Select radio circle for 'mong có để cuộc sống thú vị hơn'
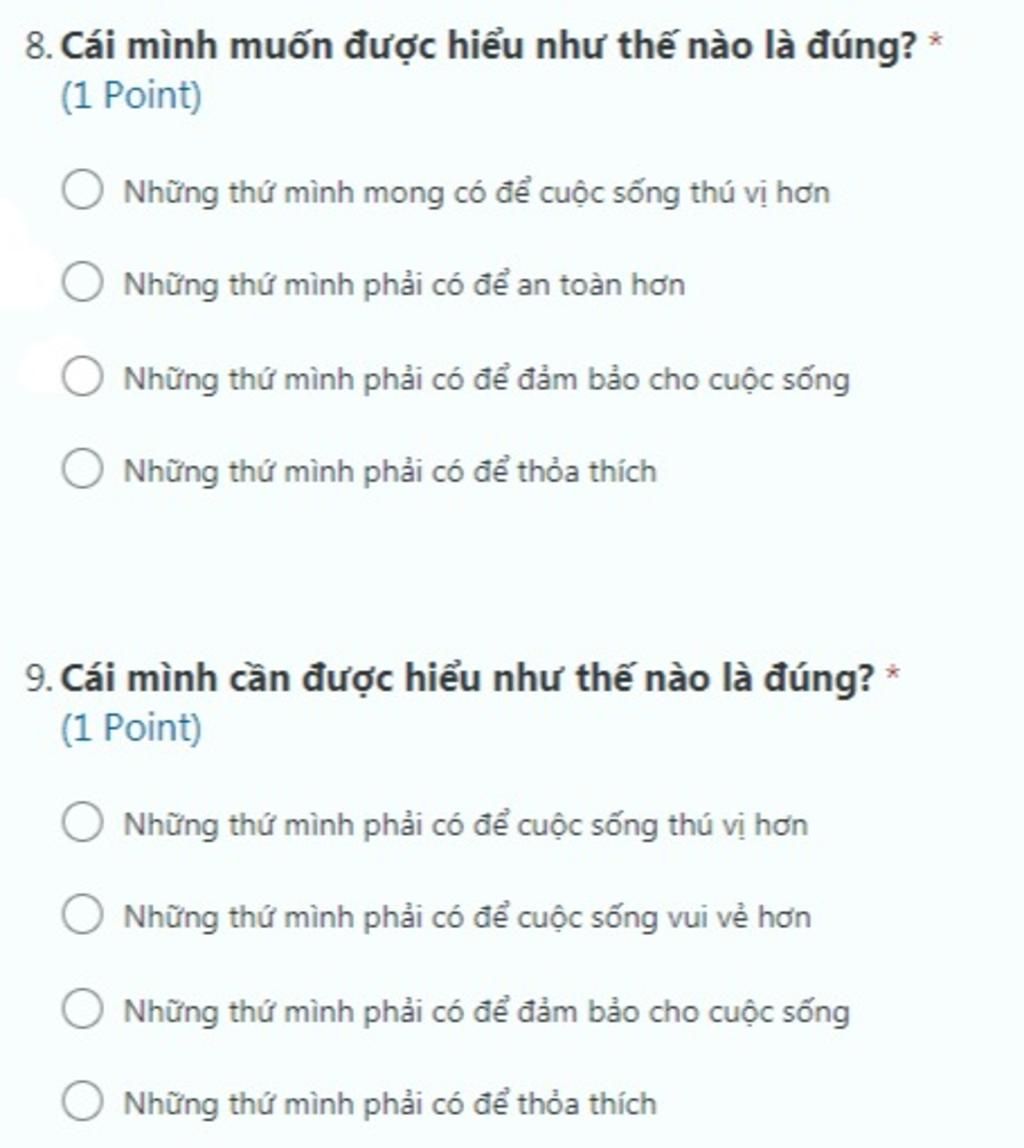The width and height of the screenshot is (1024, 1148). point(82,190)
